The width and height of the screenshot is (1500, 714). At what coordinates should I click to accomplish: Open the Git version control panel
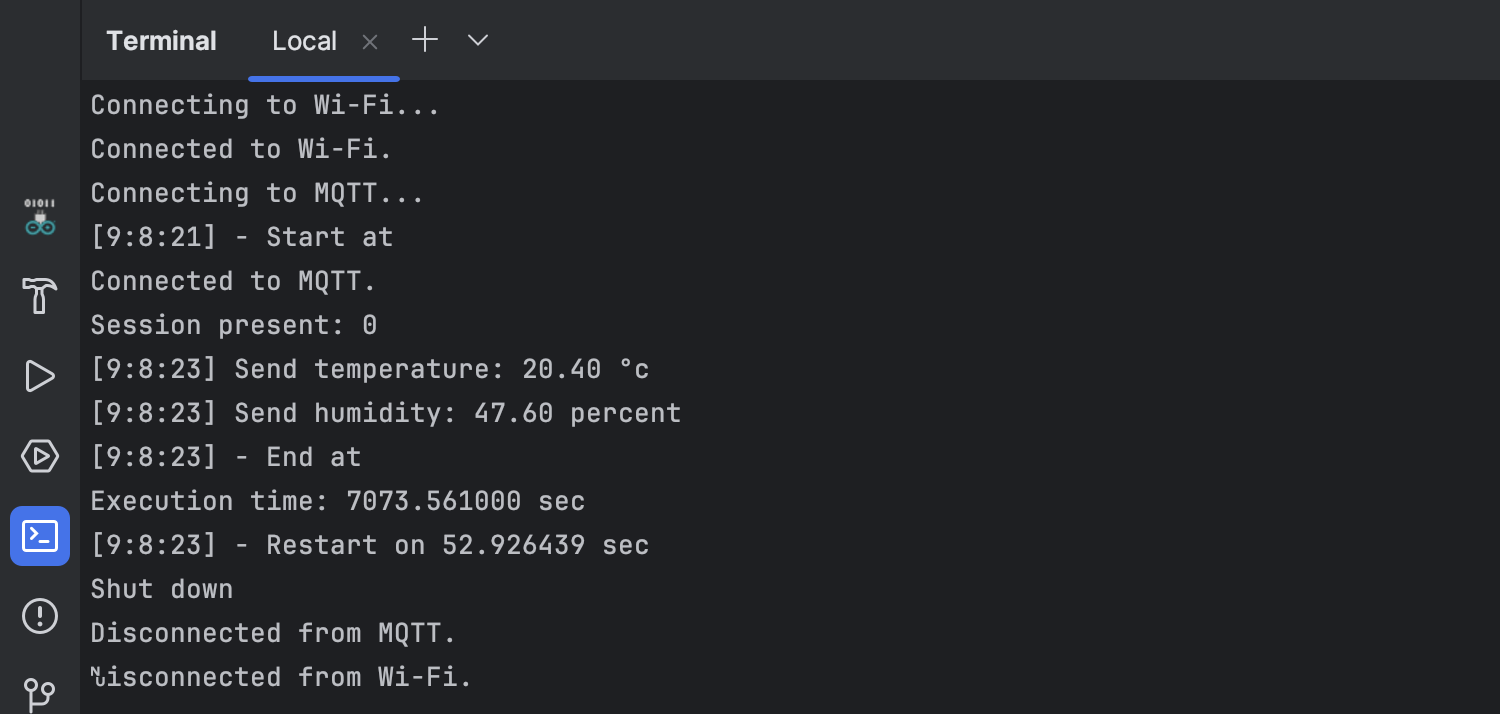point(40,694)
